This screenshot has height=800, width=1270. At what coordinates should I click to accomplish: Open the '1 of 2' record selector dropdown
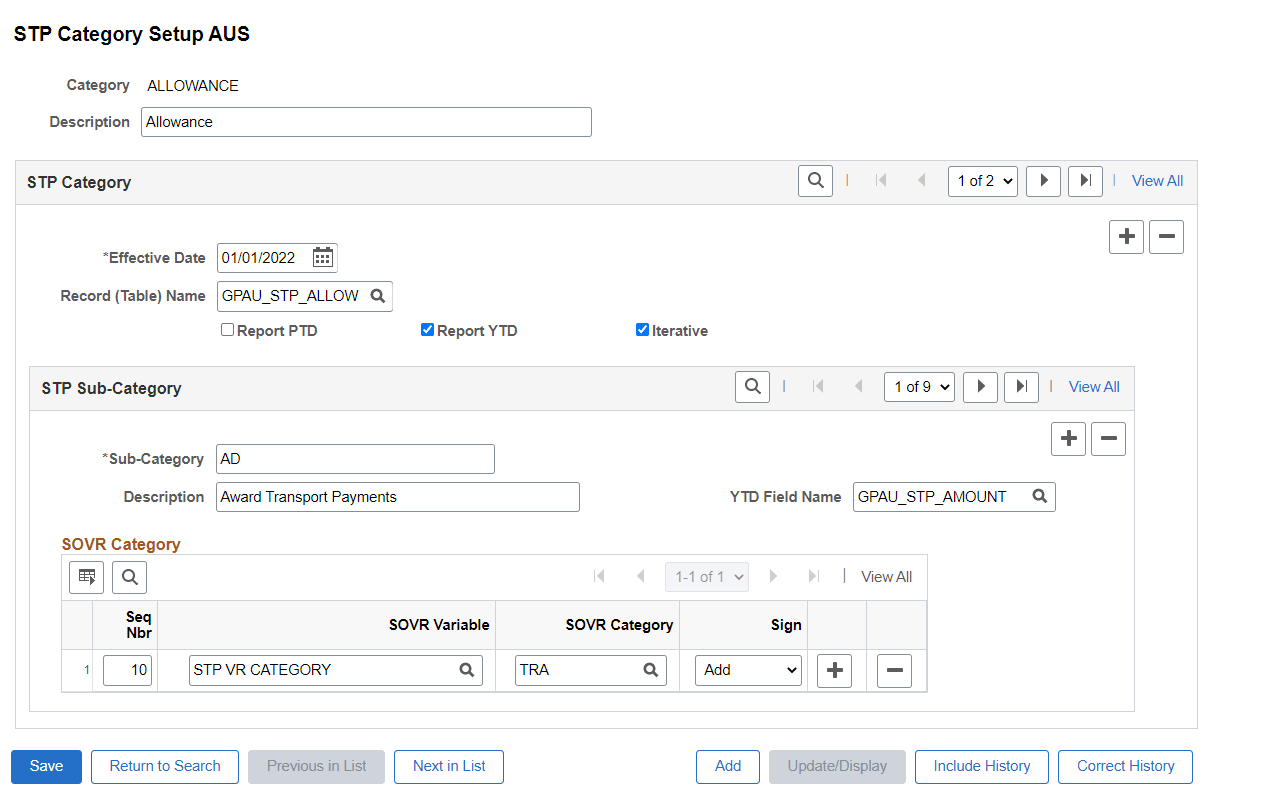982,180
